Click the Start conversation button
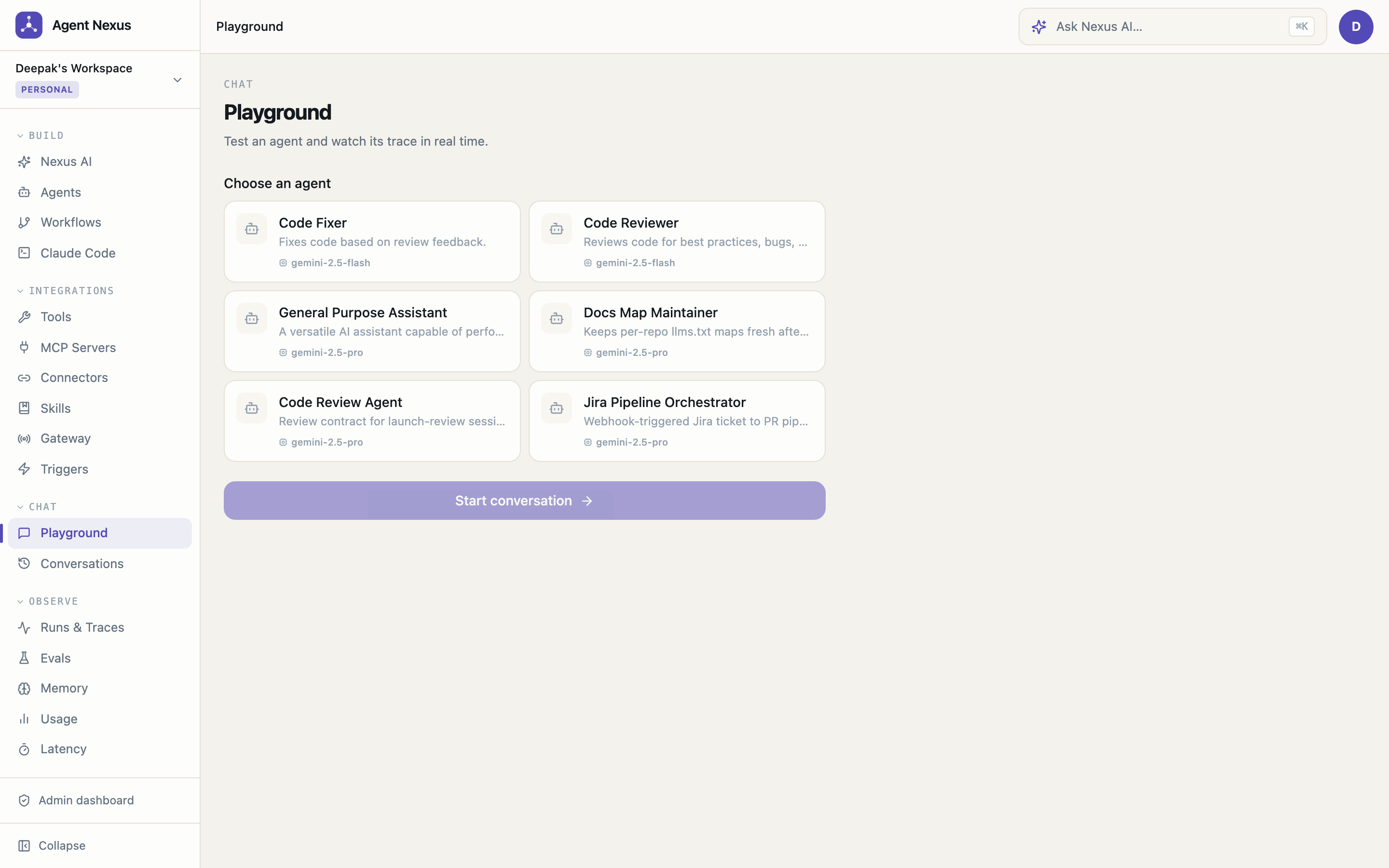Viewport: 1389px width, 868px height. point(525,501)
